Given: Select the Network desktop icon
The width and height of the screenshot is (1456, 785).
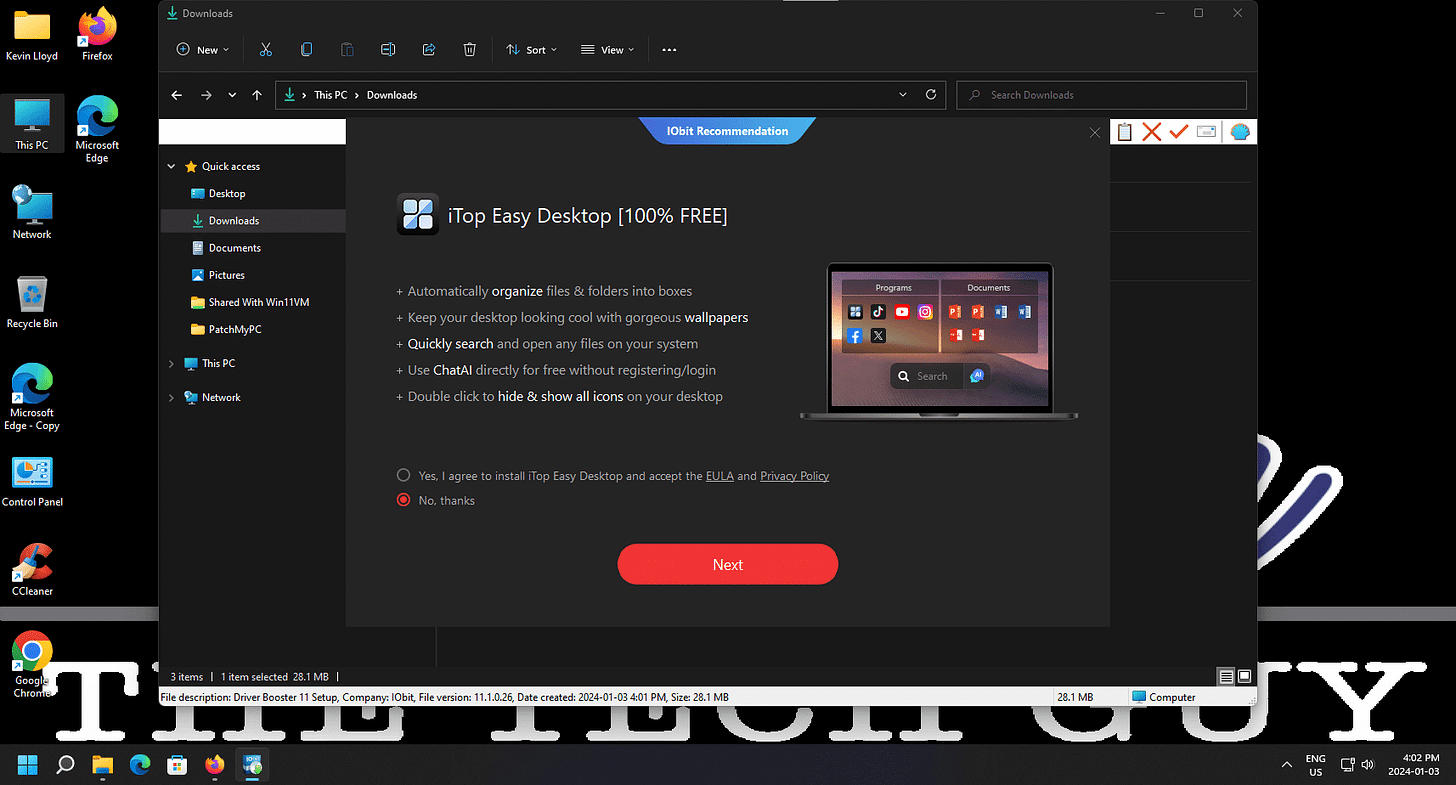Looking at the screenshot, I should (32, 212).
